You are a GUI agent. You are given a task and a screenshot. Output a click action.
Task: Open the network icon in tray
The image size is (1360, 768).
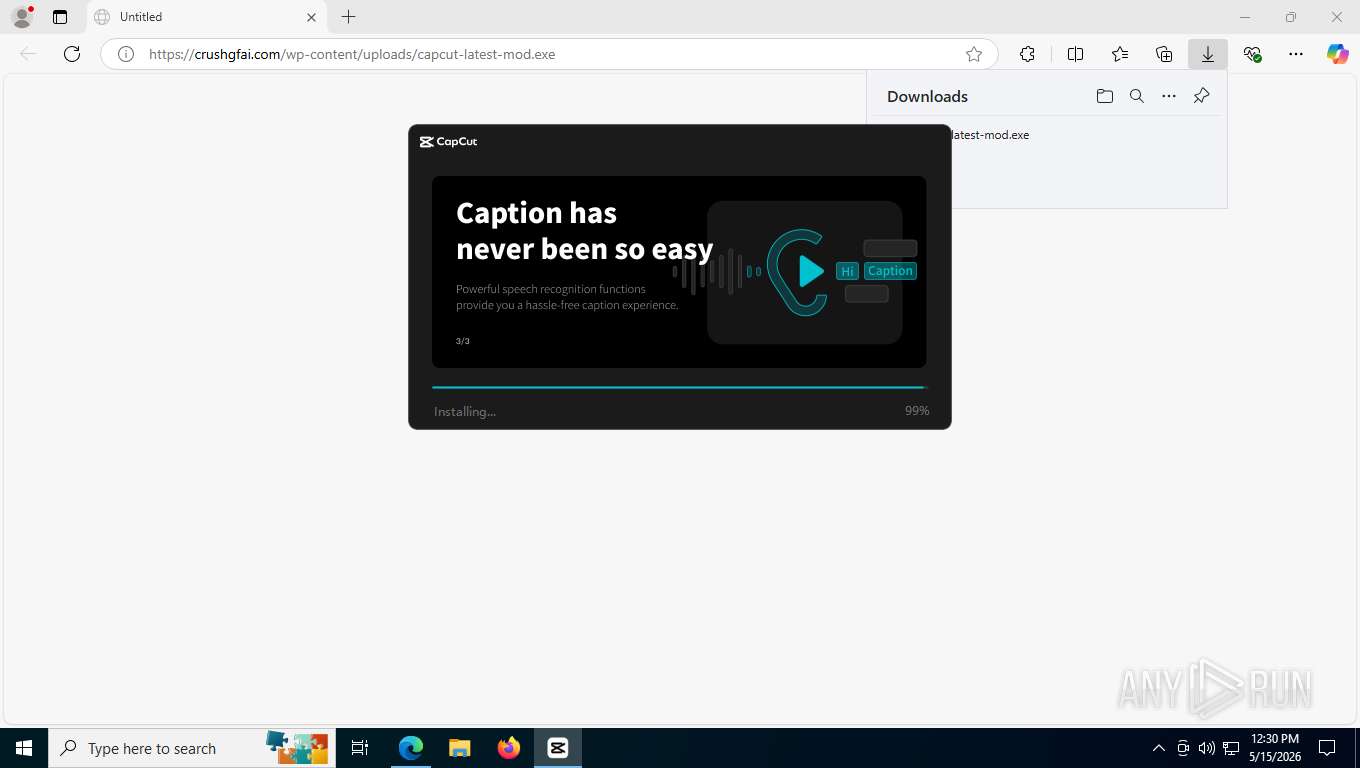click(1231, 748)
